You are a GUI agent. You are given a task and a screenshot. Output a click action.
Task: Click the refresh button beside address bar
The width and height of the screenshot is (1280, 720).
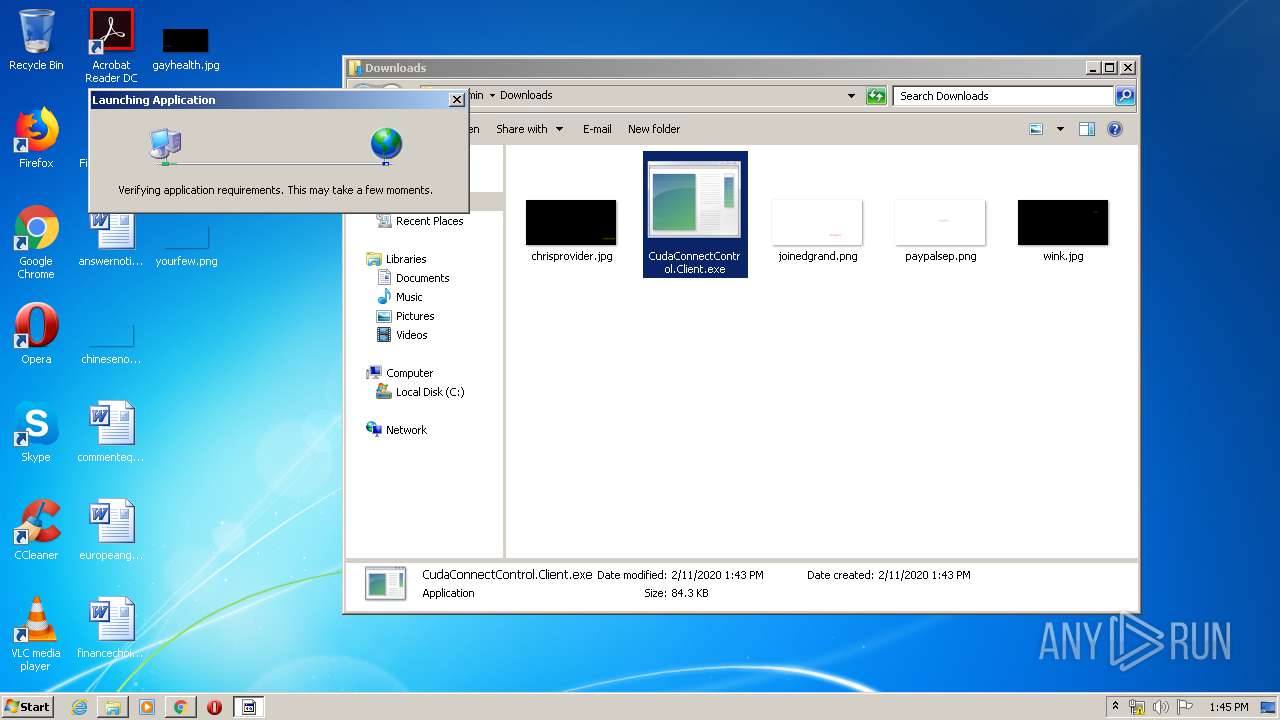[876, 96]
